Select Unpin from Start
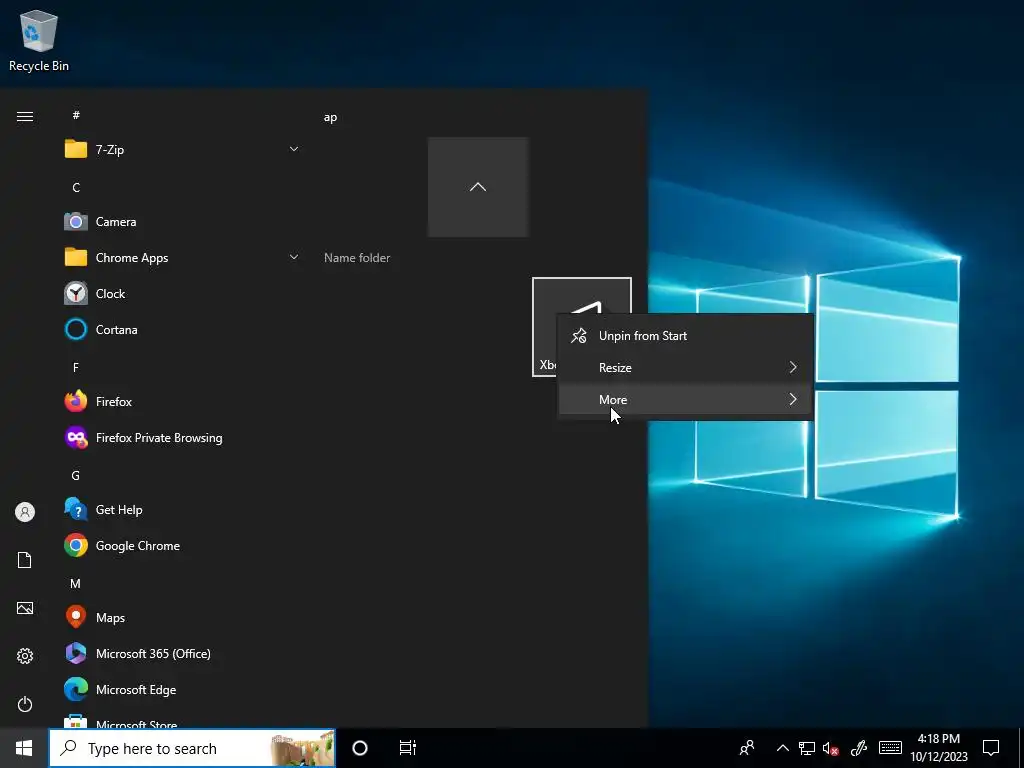Image resolution: width=1024 pixels, height=768 pixels. tap(685, 336)
